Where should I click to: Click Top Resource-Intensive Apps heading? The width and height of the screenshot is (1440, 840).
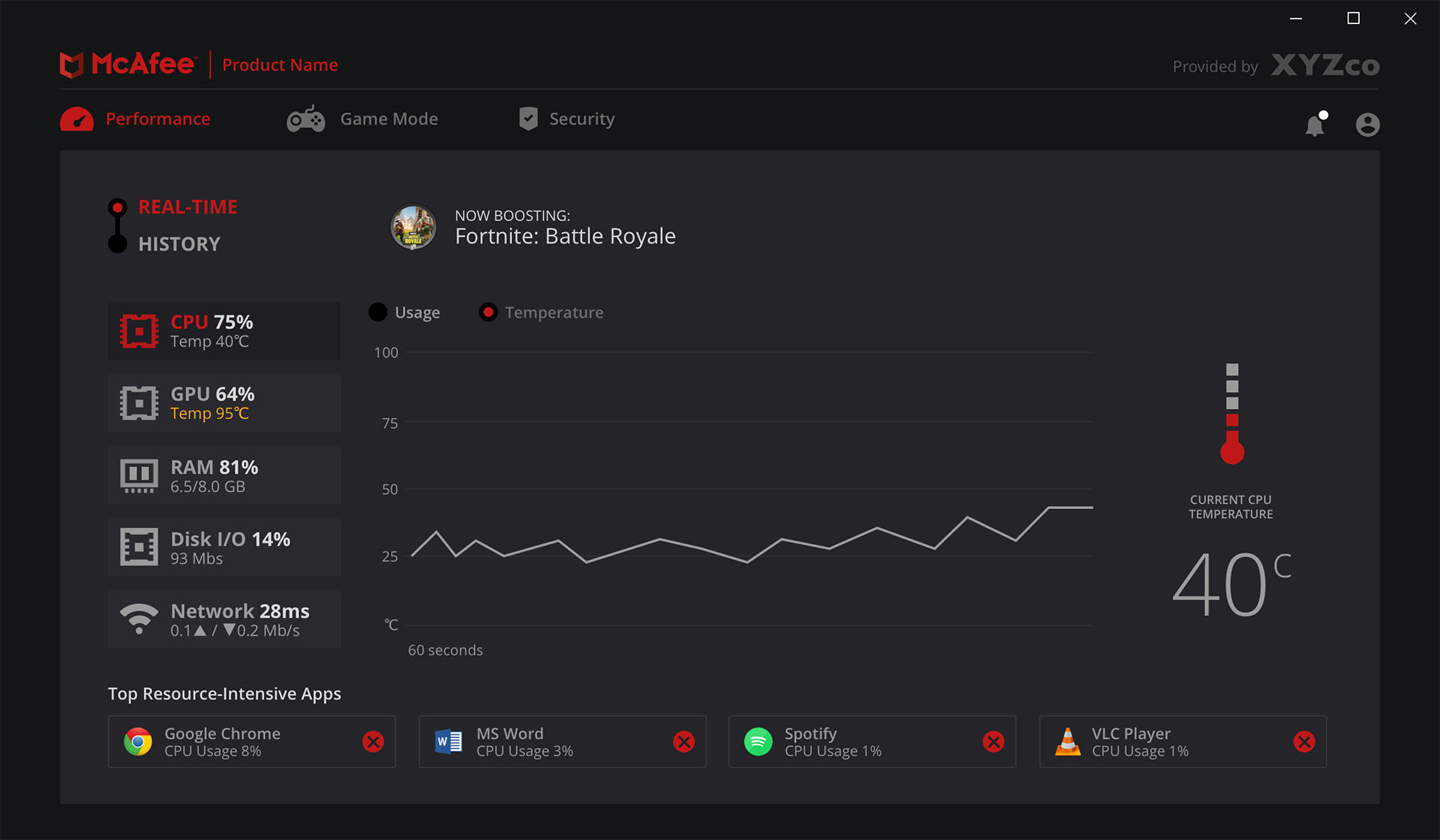click(224, 694)
